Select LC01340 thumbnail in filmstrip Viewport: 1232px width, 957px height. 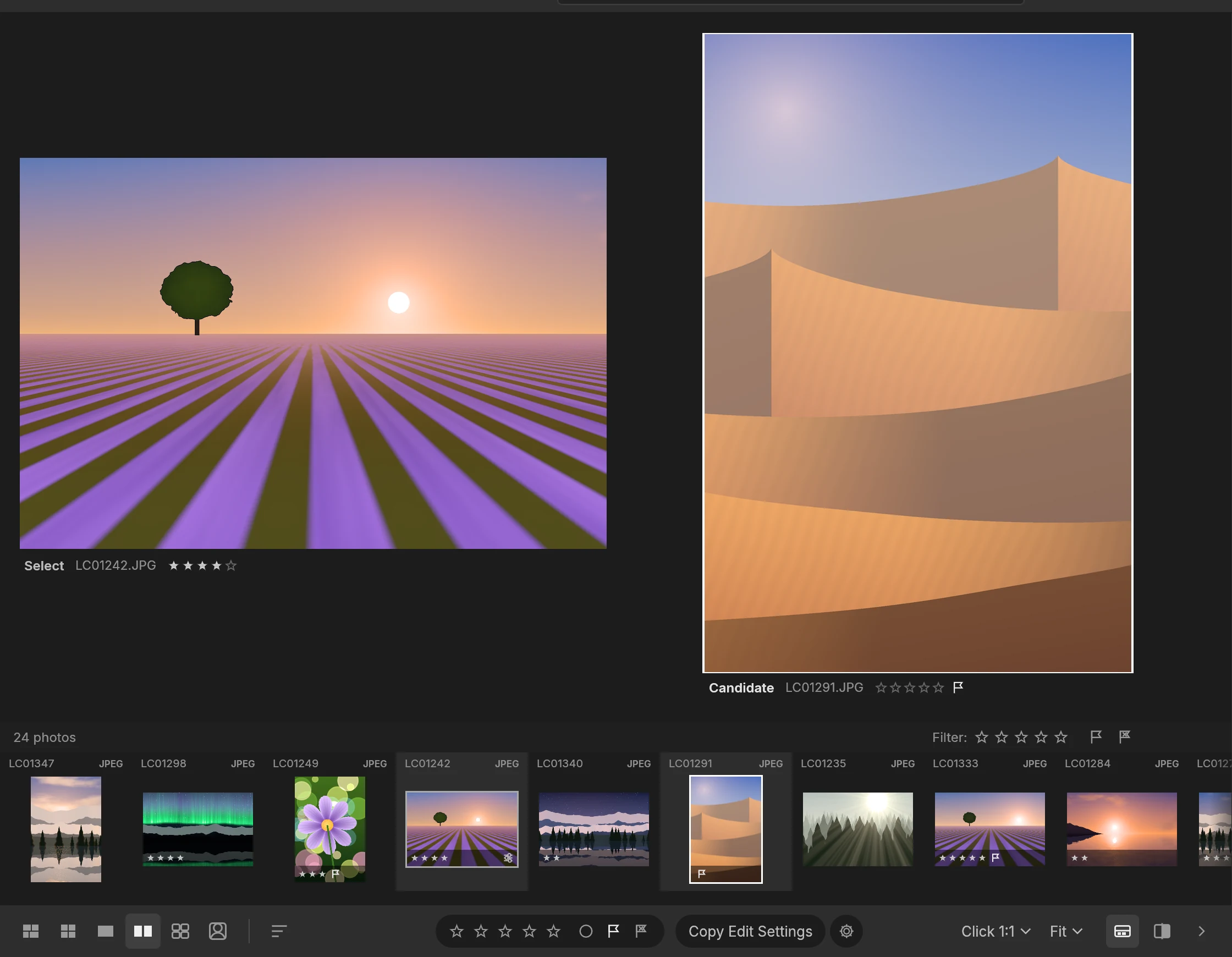[594, 829]
